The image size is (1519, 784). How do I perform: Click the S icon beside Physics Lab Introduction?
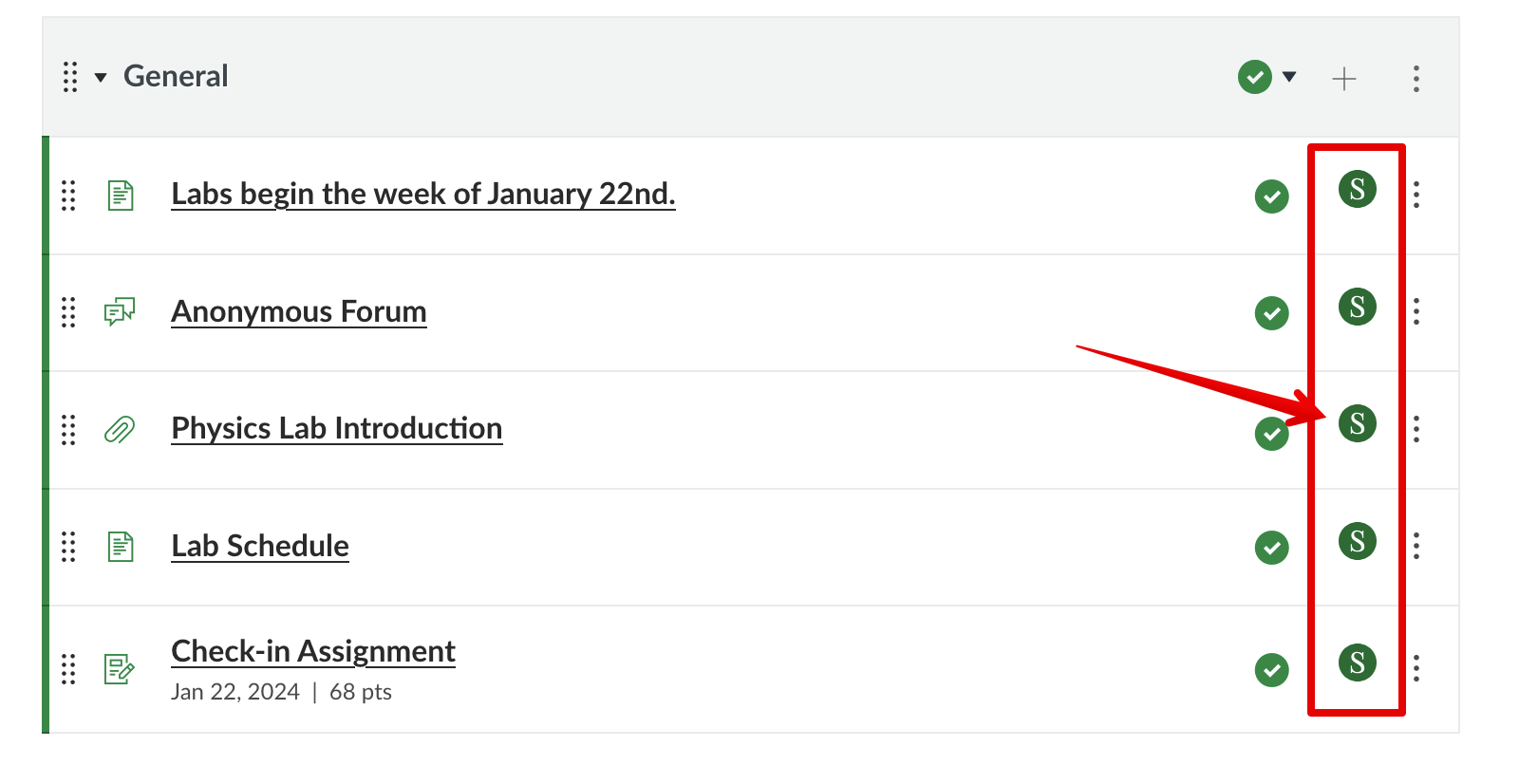coord(1357,423)
